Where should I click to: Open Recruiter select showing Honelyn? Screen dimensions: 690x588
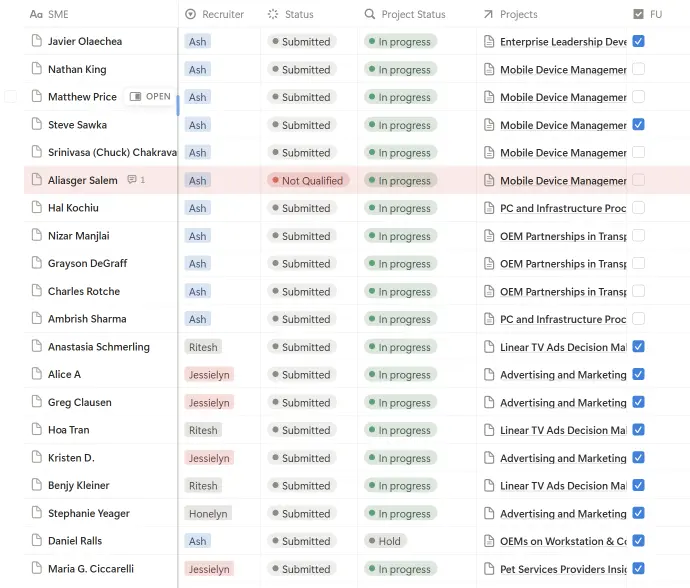pyautogui.click(x=208, y=513)
